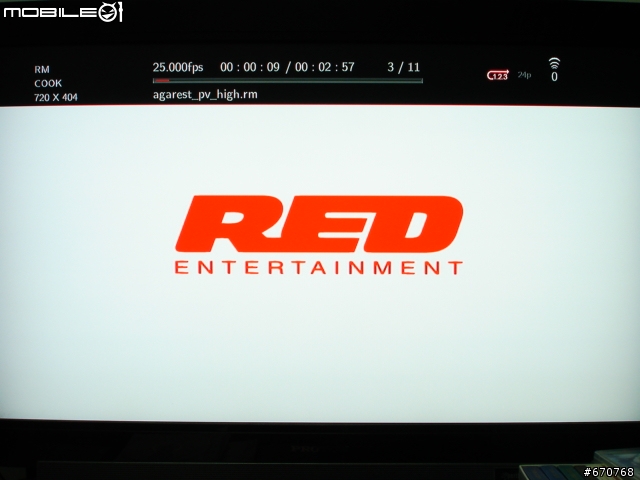The width and height of the screenshot is (640, 480).
Task: Click the RM video format label
Action: point(42,70)
